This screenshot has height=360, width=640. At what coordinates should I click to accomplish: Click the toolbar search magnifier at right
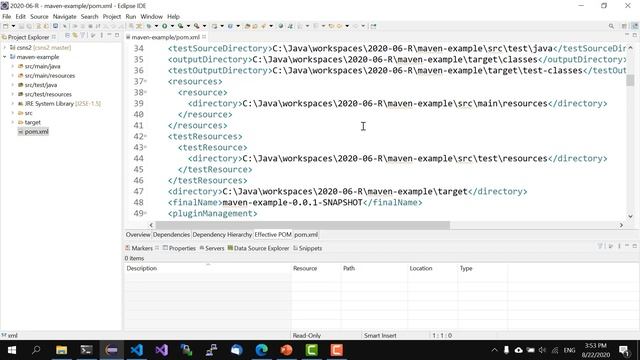click(611, 26)
